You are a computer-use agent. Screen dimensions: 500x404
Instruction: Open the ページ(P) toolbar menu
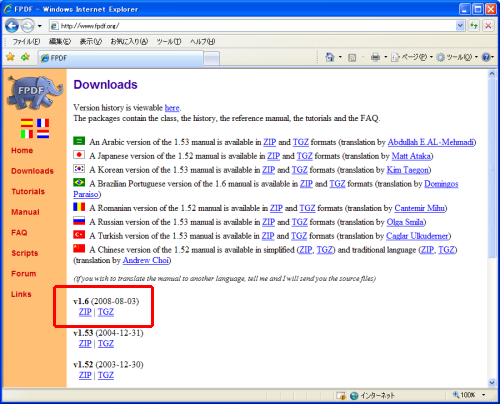pos(412,57)
